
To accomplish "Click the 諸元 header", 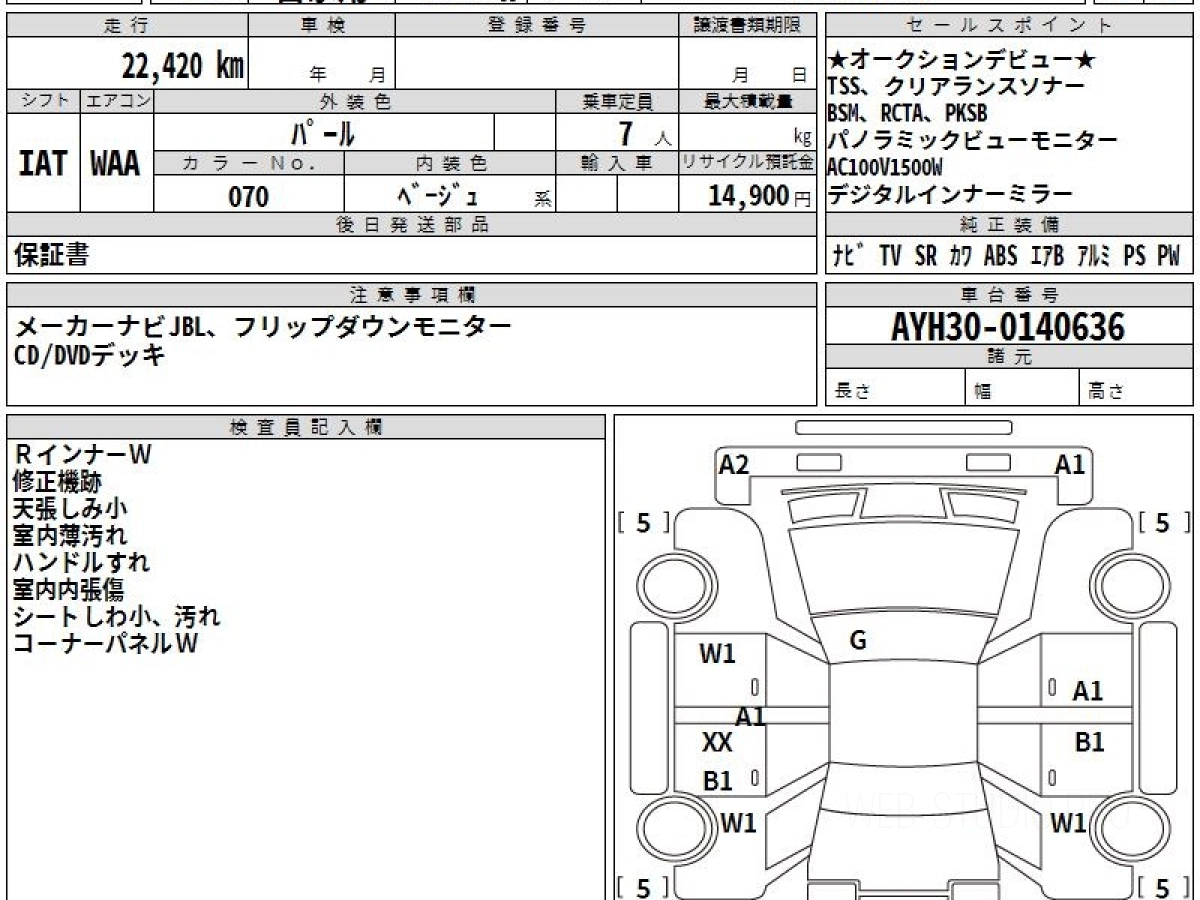I will tap(1009, 357).
